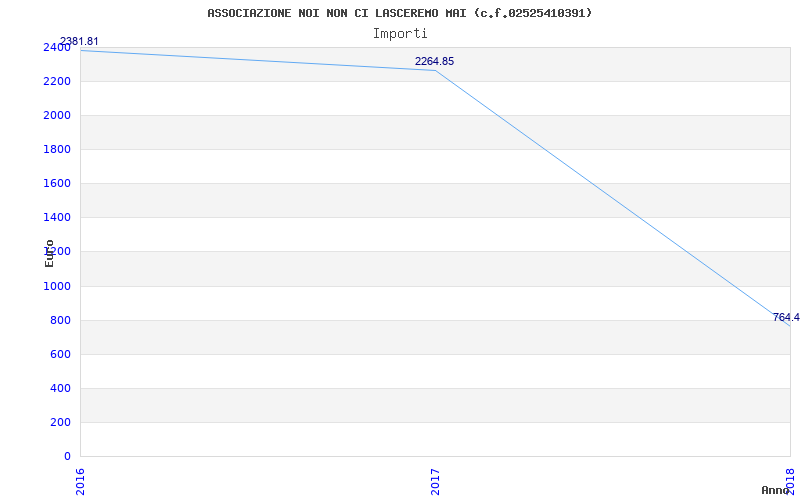Click the 1000 y-axis value
The image size is (800, 500).
pyautogui.click(x=57, y=286)
